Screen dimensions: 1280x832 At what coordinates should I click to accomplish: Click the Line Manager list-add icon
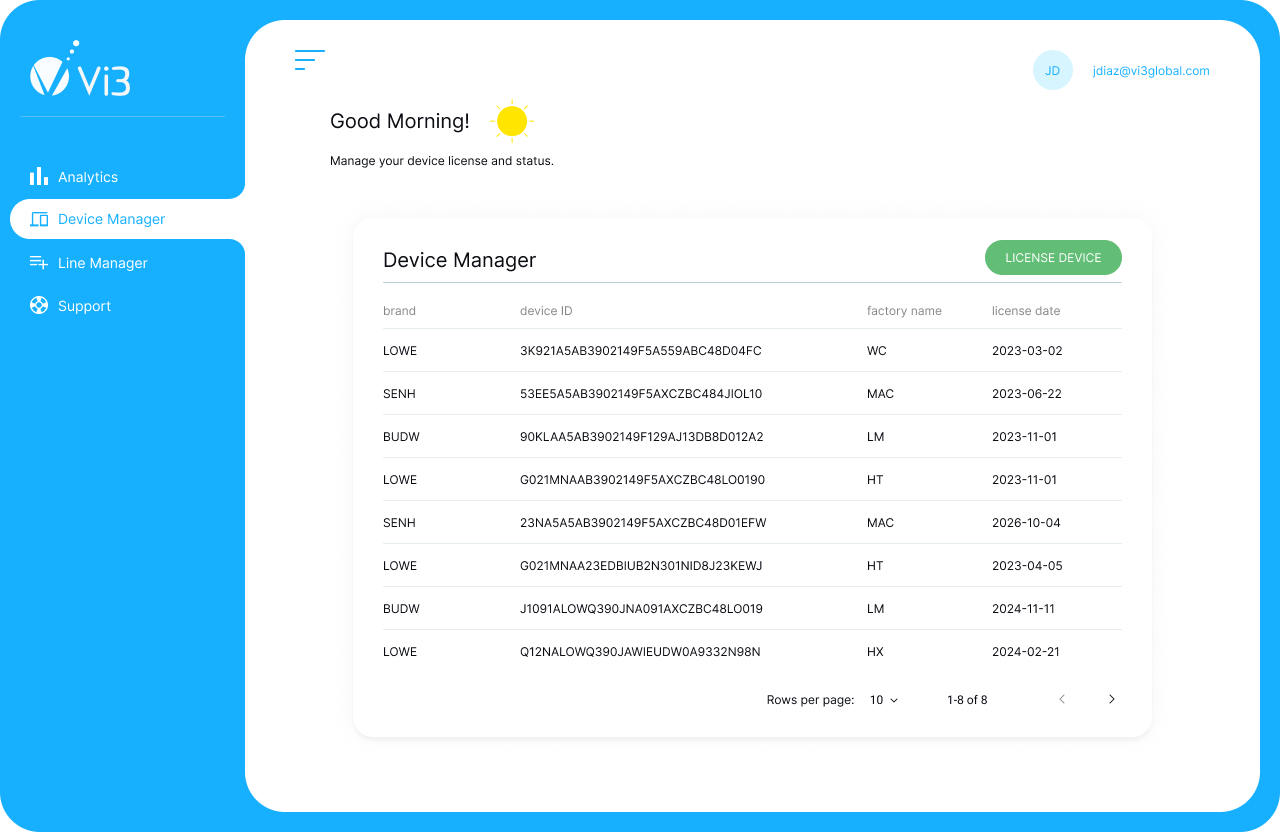pyautogui.click(x=39, y=262)
